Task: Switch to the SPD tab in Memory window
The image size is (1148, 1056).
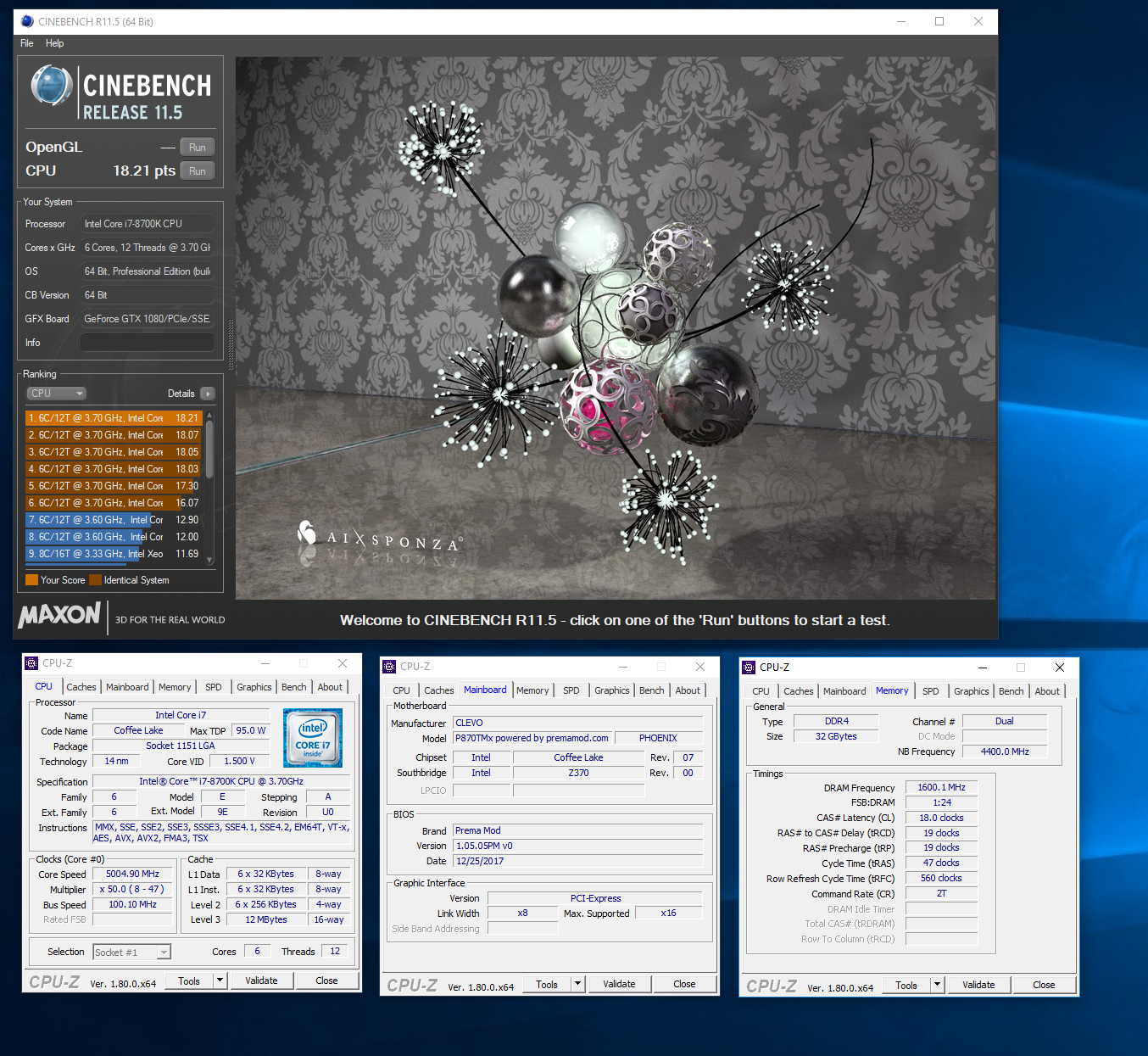Action: tap(930, 691)
